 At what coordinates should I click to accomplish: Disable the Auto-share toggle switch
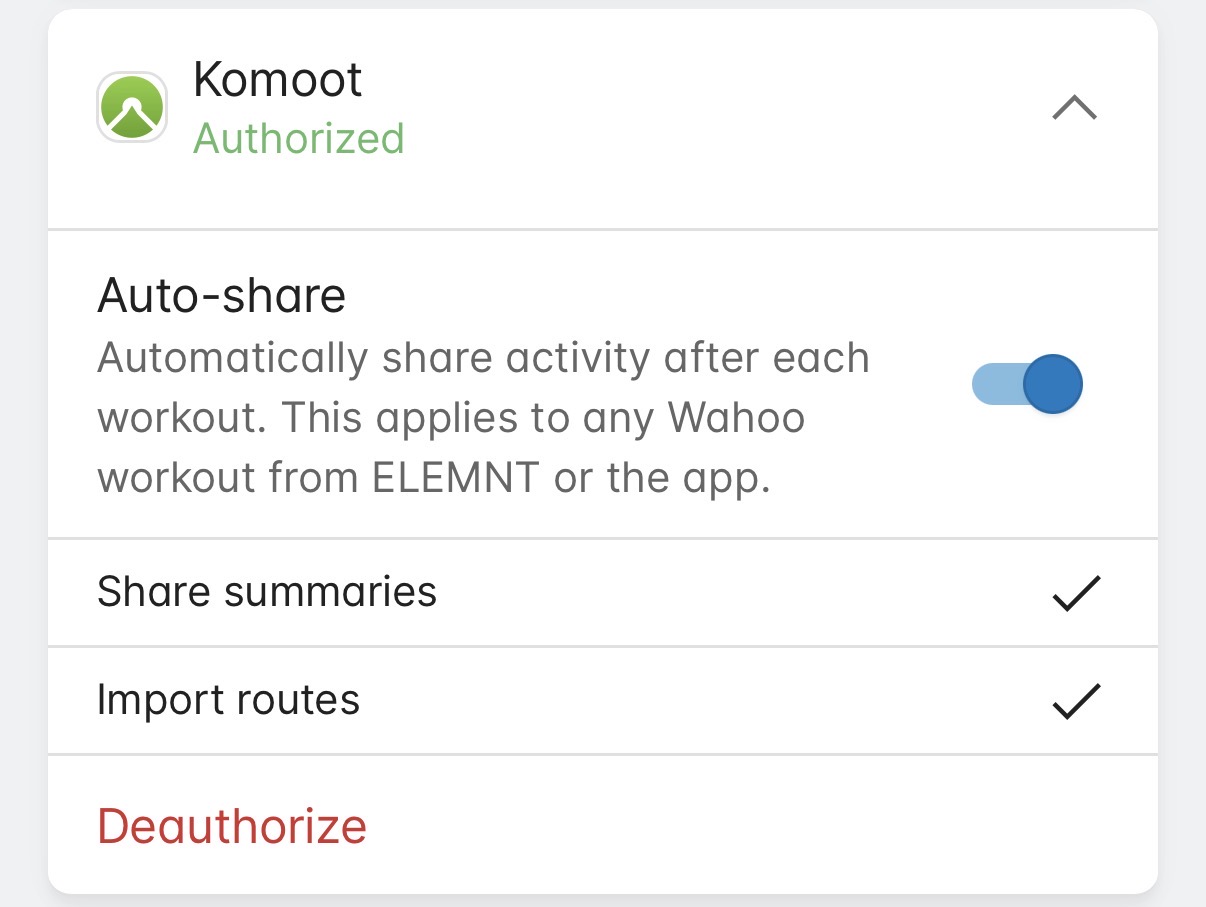click(x=1027, y=384)
